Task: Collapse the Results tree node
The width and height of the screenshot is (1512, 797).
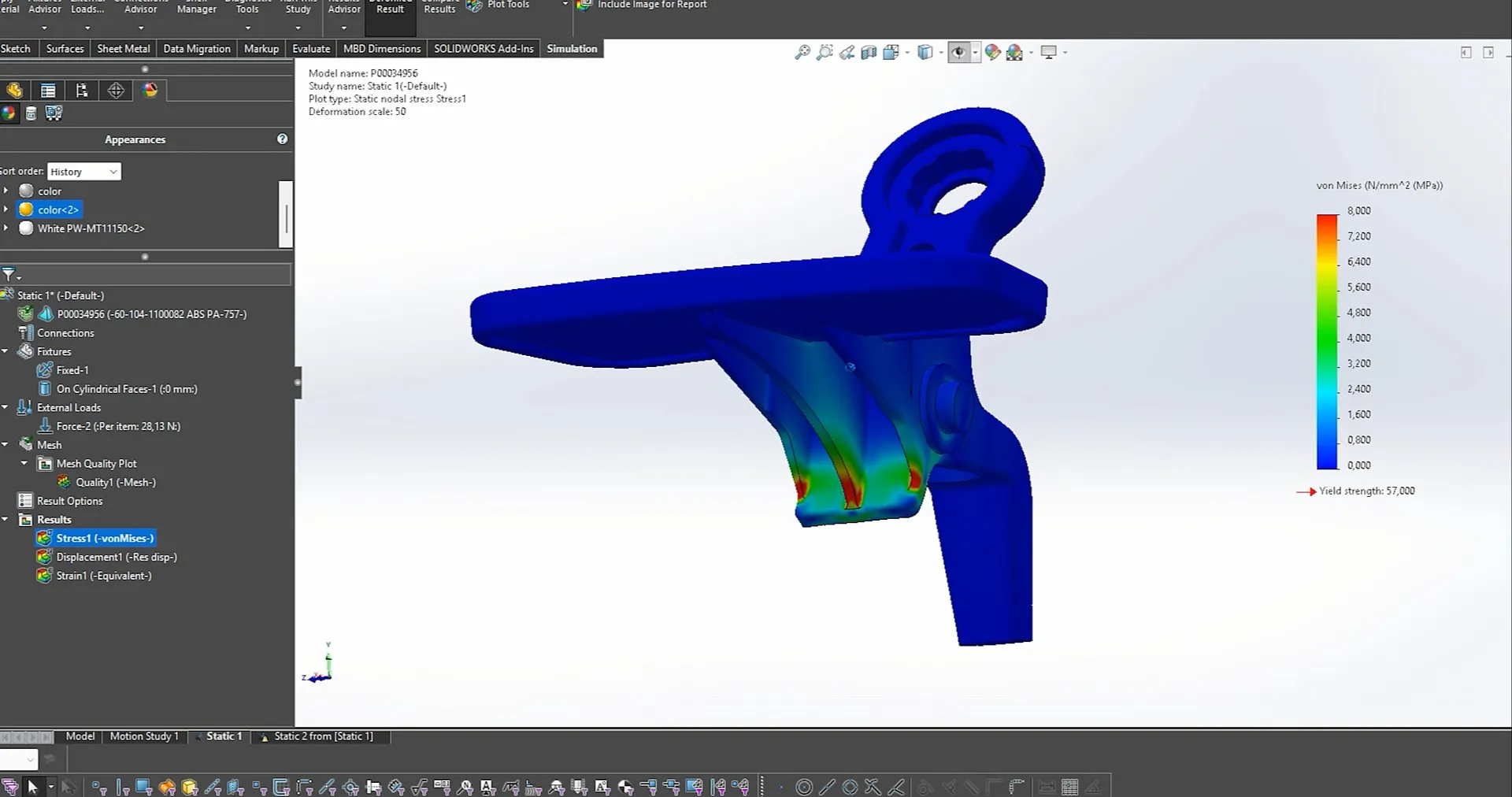Action: click(x=6, y=520)
